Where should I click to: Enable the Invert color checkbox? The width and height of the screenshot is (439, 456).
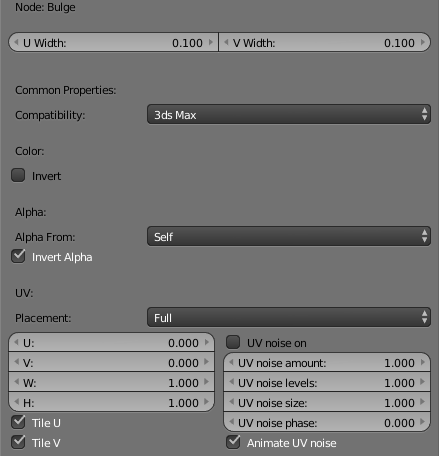coord(18,175)
